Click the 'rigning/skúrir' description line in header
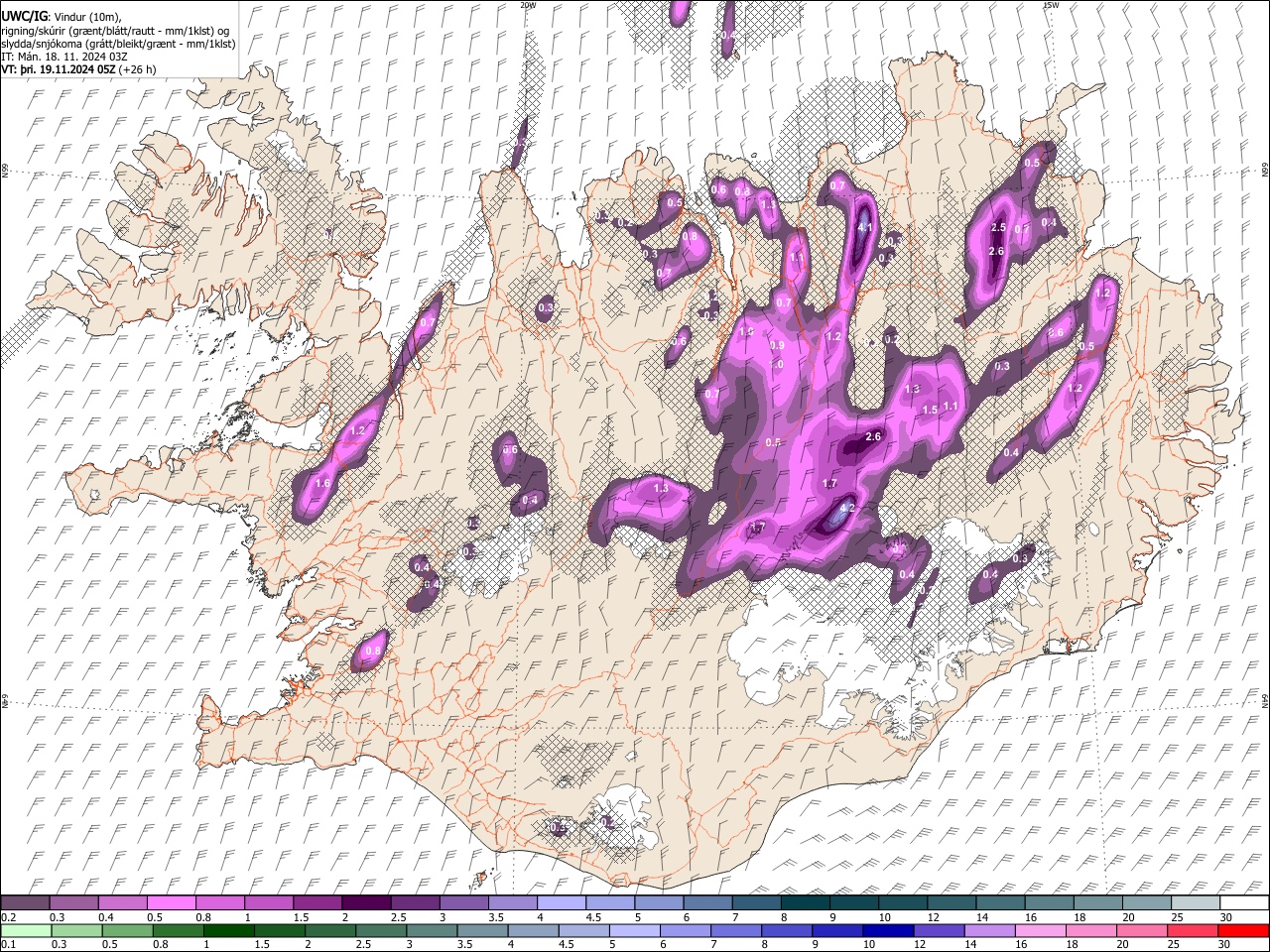The image size is (1270, 952). click(115, 31)
